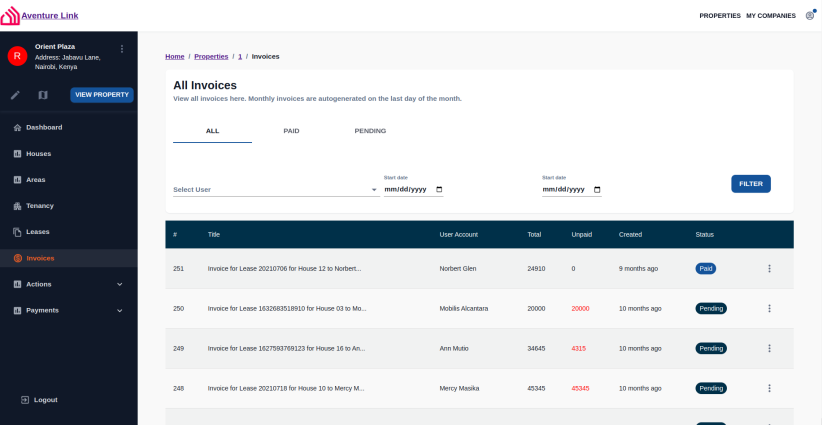Screen dimensions: 822x425
Task: Click the second Start date input field
Action: [x=571, y=190]
